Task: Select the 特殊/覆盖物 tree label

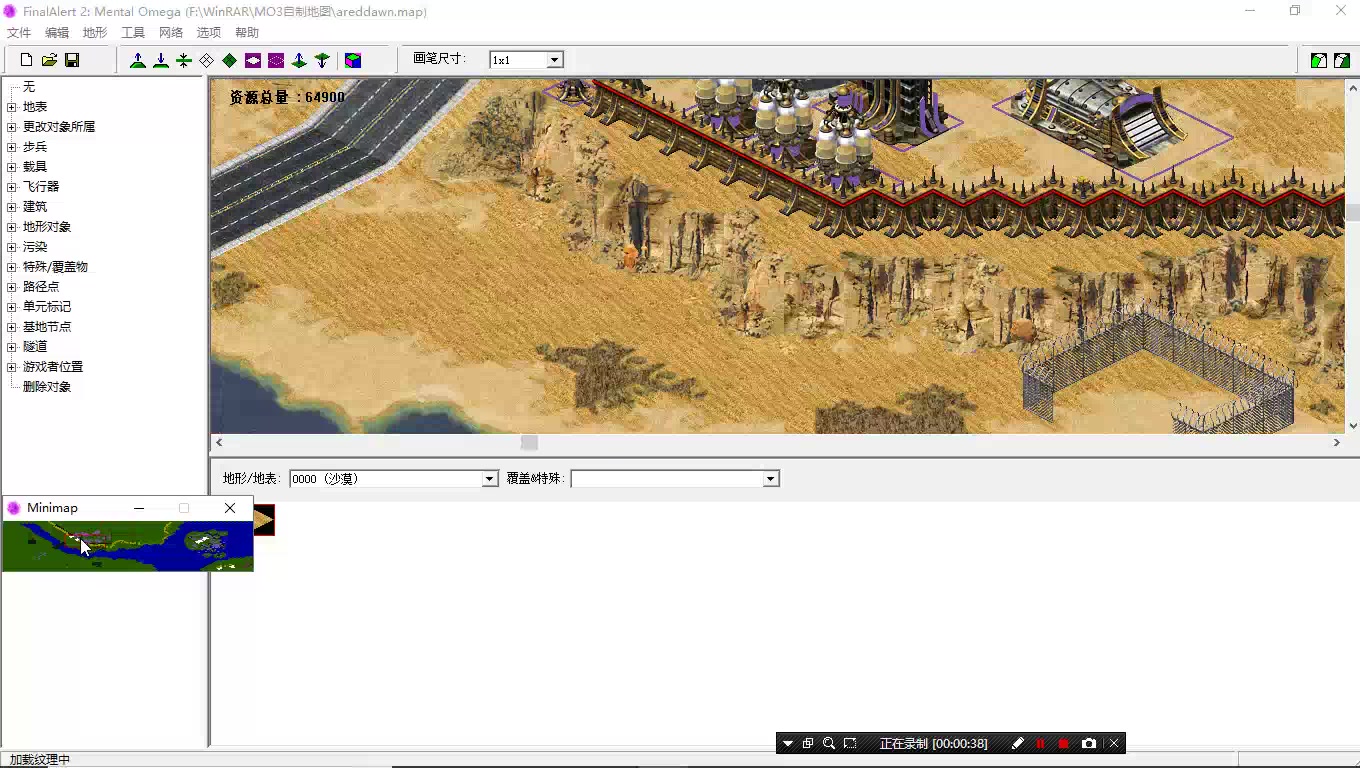Action: [55, 267]
